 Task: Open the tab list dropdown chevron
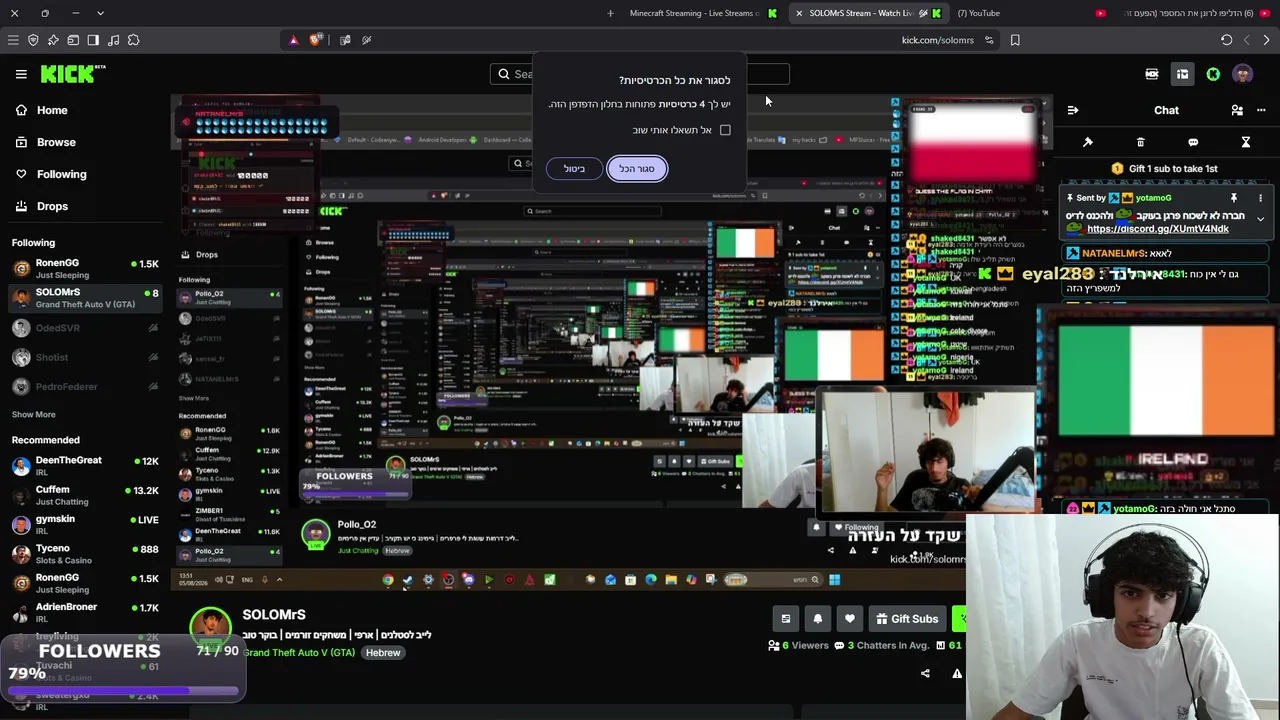(100, 13)
